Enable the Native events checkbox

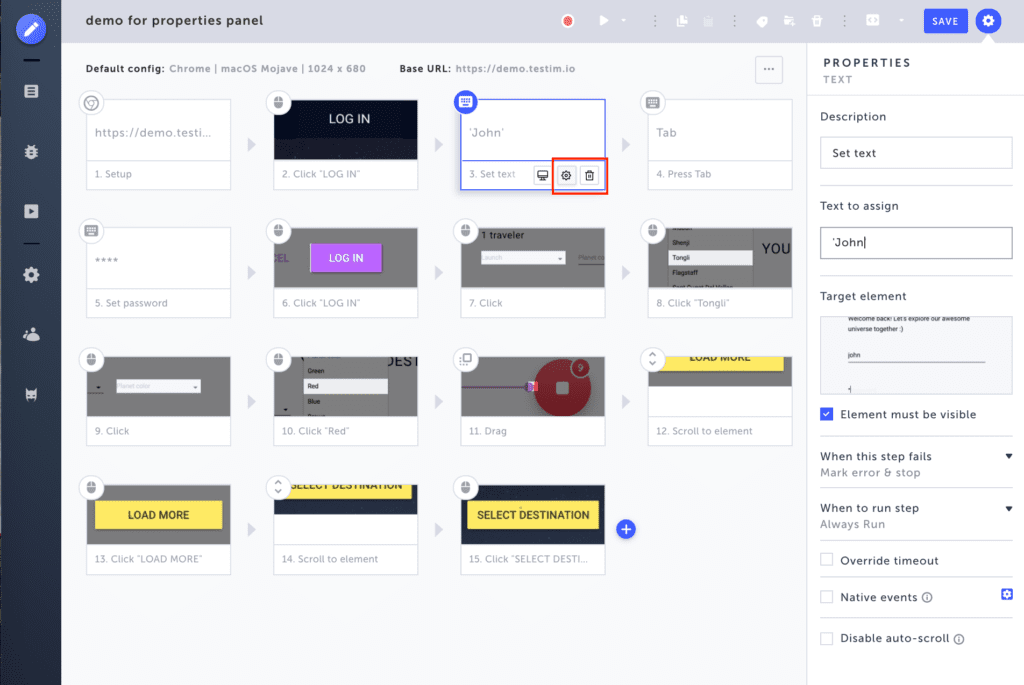pyautogui.click(x=827, y=597)
